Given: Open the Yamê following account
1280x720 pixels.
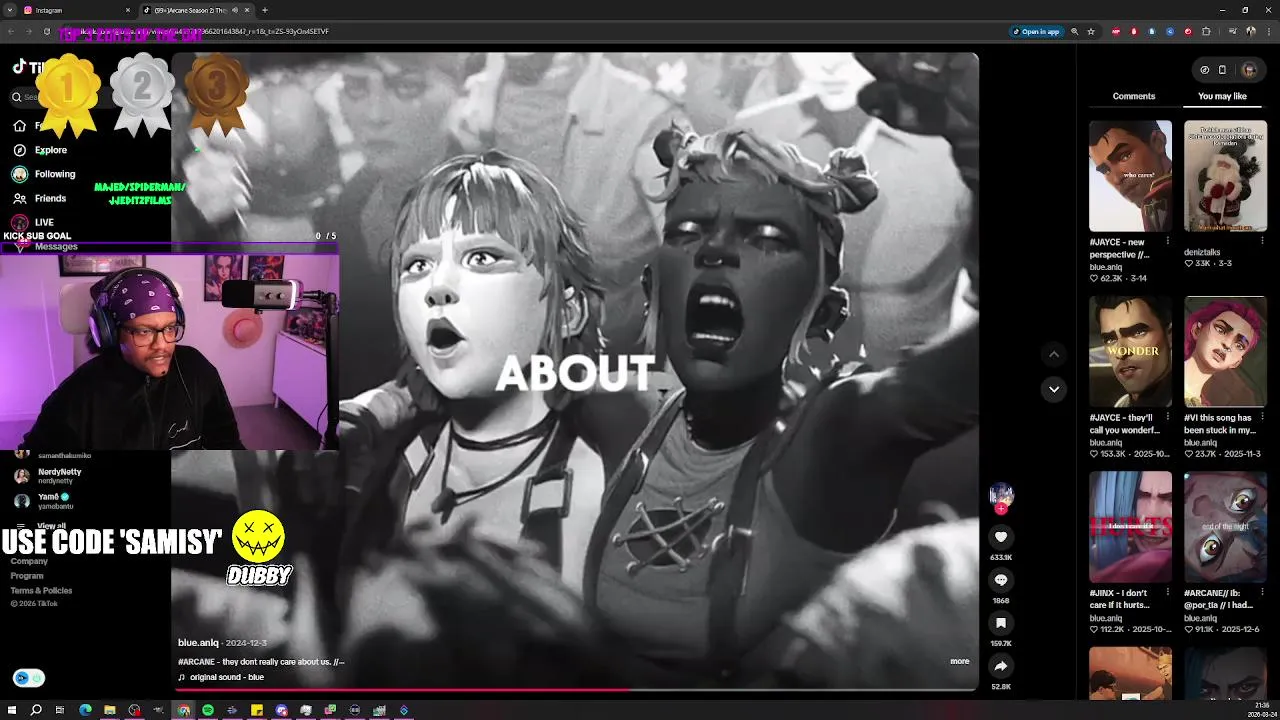Looking at the screenshot, I should [x=43, y=501].
